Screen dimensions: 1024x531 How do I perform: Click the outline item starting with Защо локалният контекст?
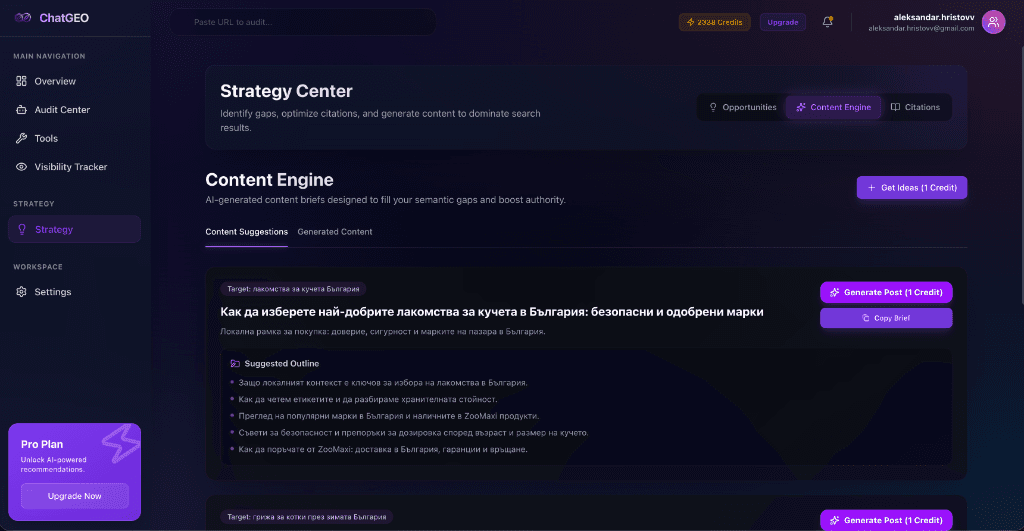pyautogui.click(x=383, y=383)
